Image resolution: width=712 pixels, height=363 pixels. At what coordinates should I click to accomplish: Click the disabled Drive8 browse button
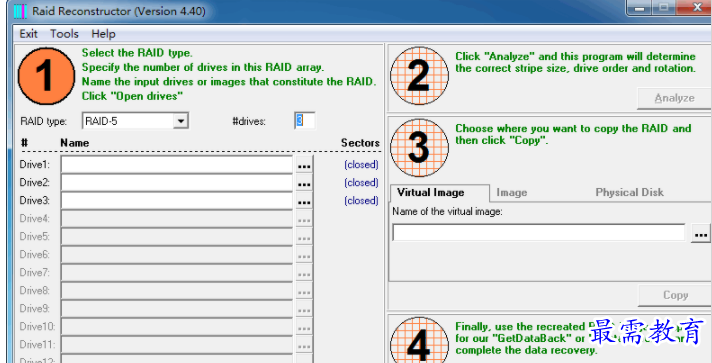click(304, 291)
